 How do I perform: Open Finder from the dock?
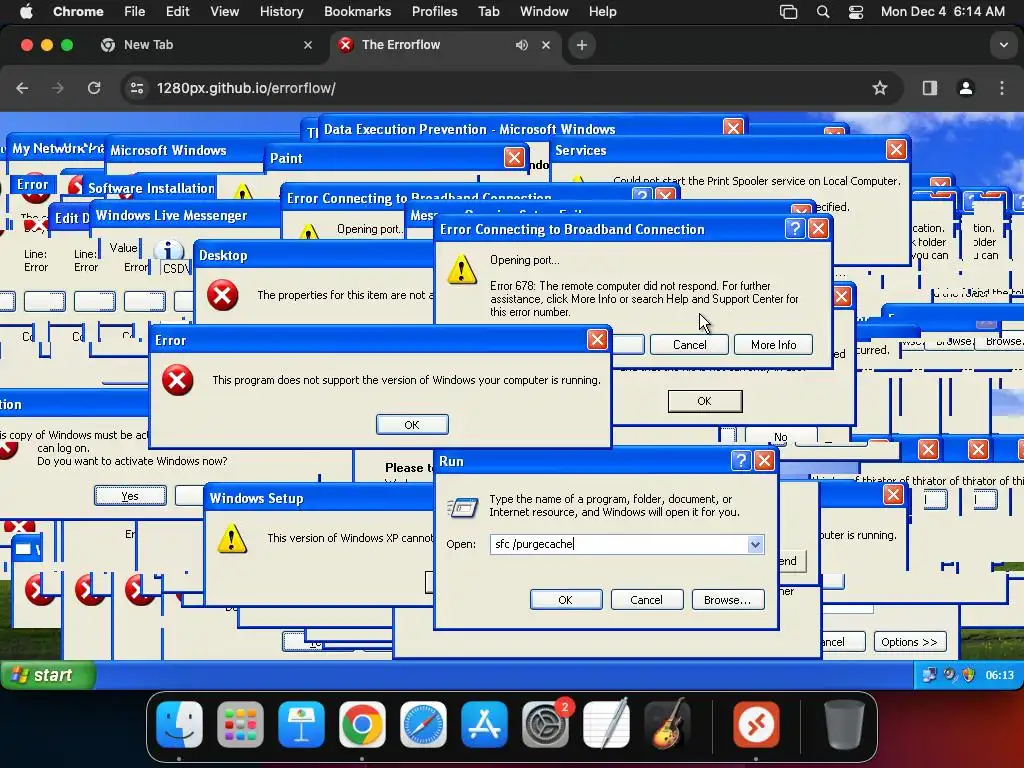click(180, 724)
